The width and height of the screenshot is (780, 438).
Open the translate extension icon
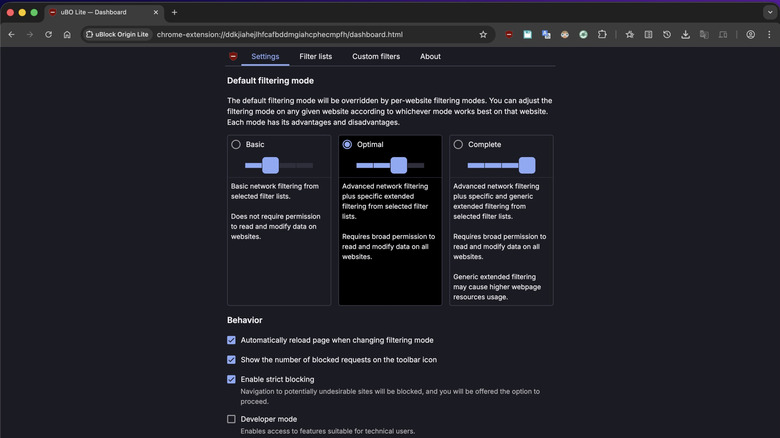tap(546, 34)
